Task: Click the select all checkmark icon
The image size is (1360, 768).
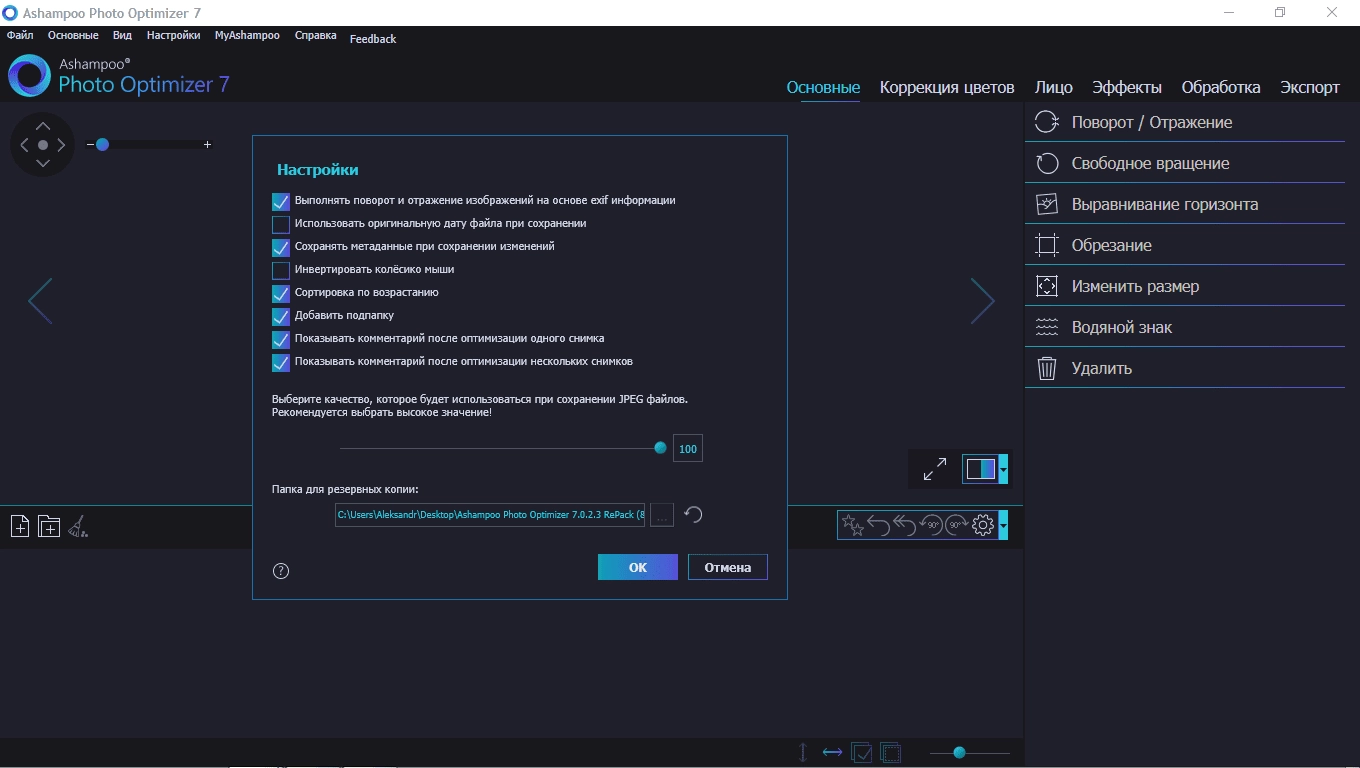Action: point(861,752)
